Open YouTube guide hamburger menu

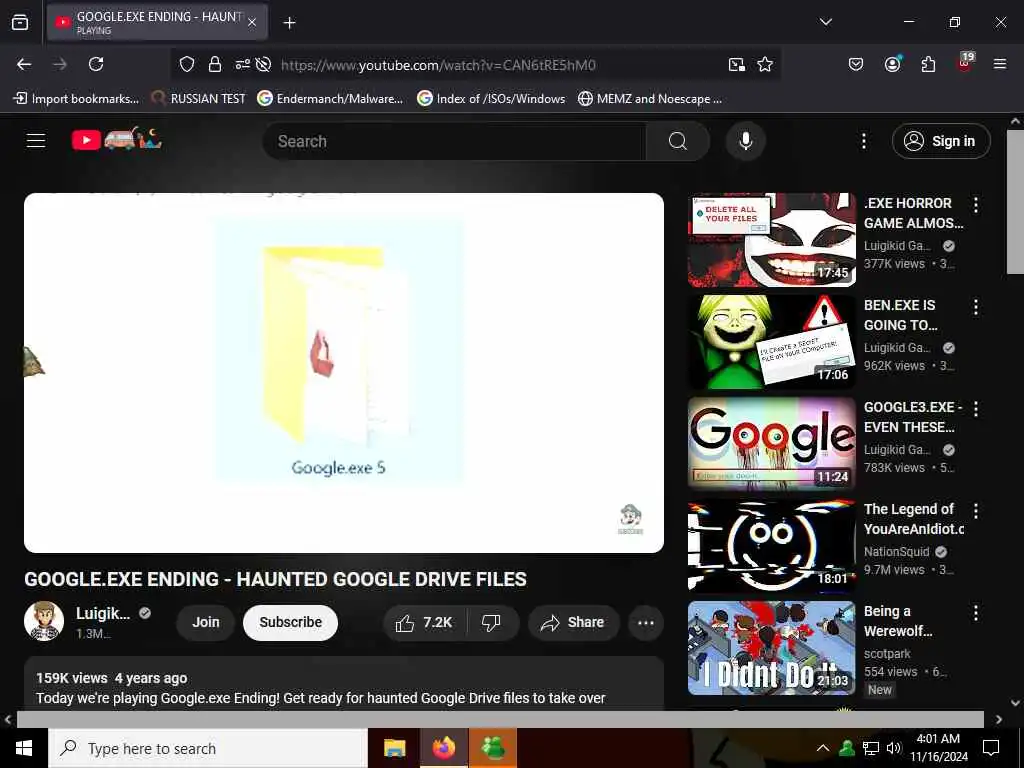(x=36, y=140)
